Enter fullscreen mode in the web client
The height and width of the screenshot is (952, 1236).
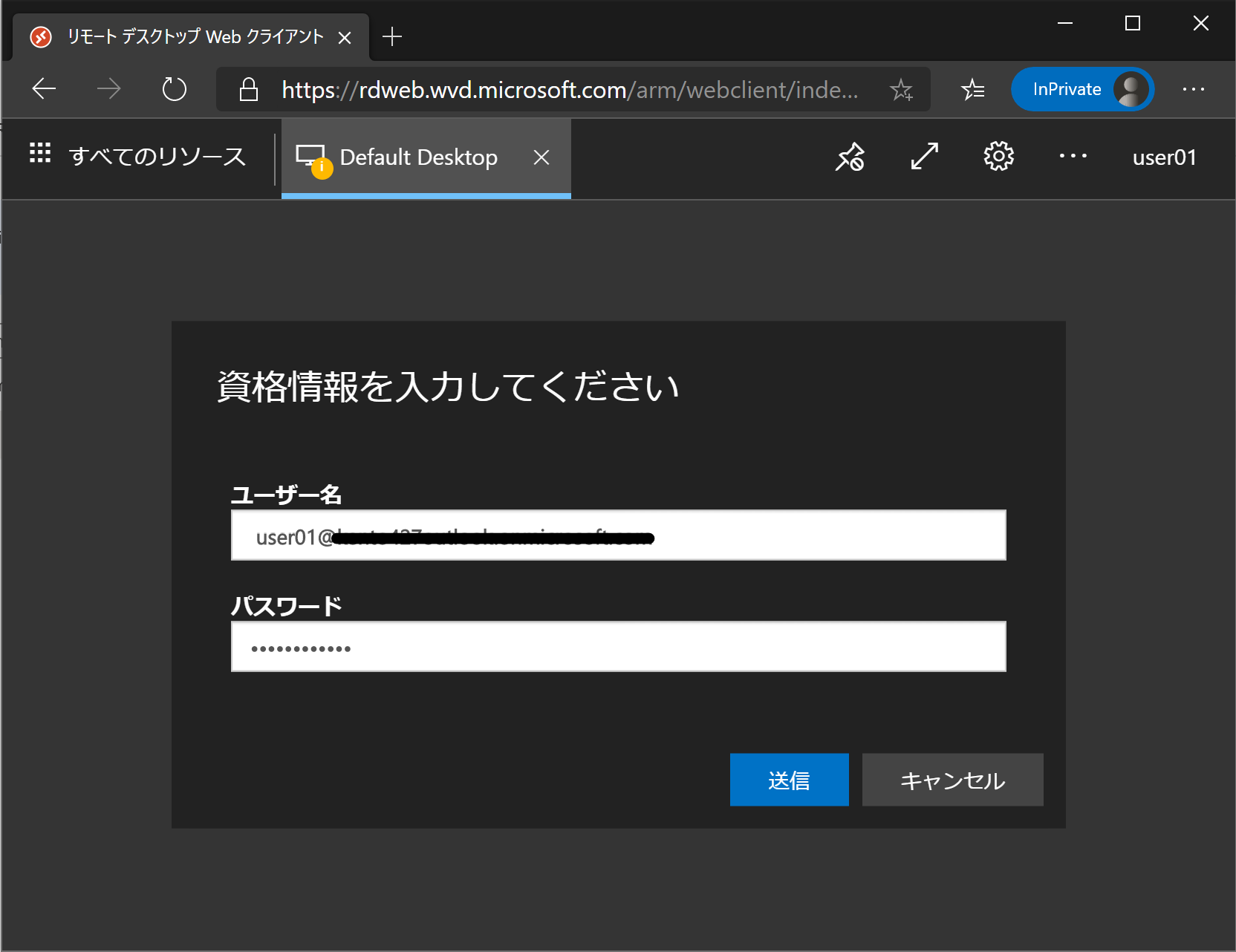pos(924,157)
